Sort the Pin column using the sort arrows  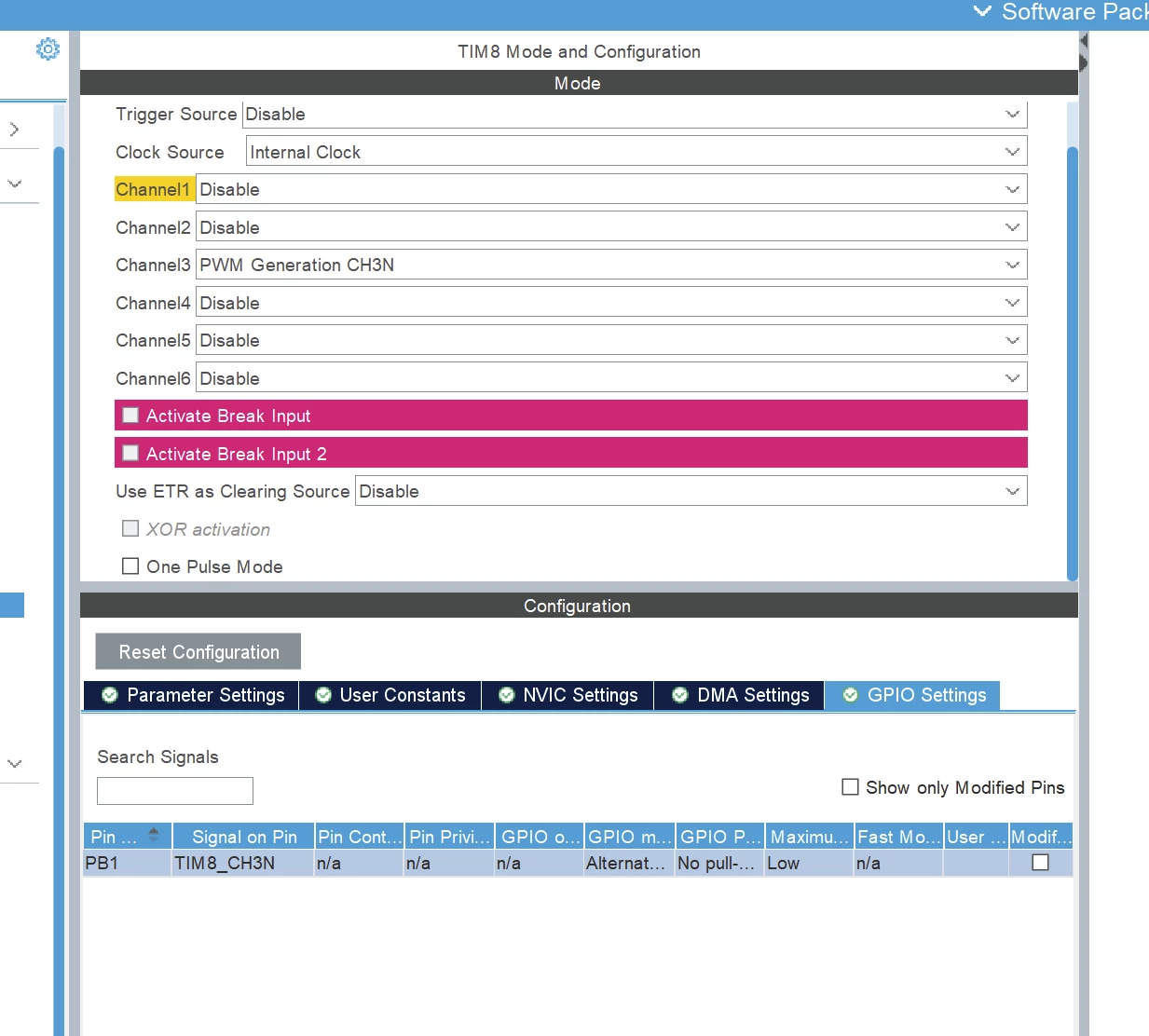[154, 836]
